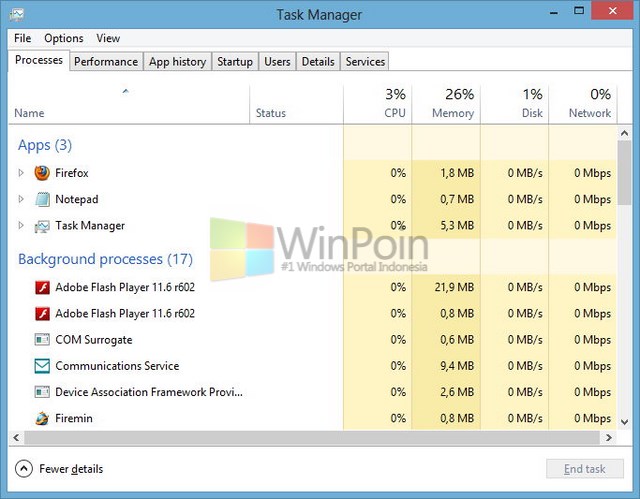Click the 21,9 MB memory value
Viewport: 640px width, 499px height.
point(454,287)
